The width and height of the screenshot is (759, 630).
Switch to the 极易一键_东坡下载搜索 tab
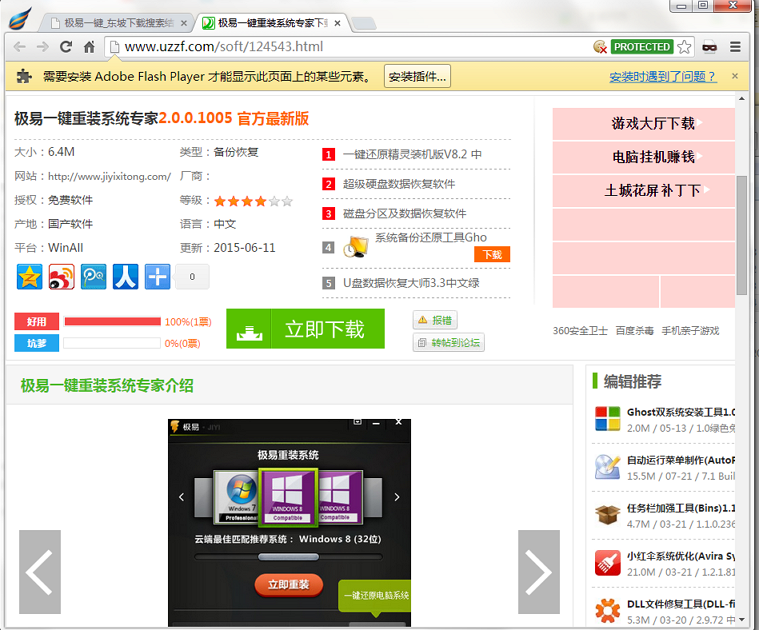point(116,23)
